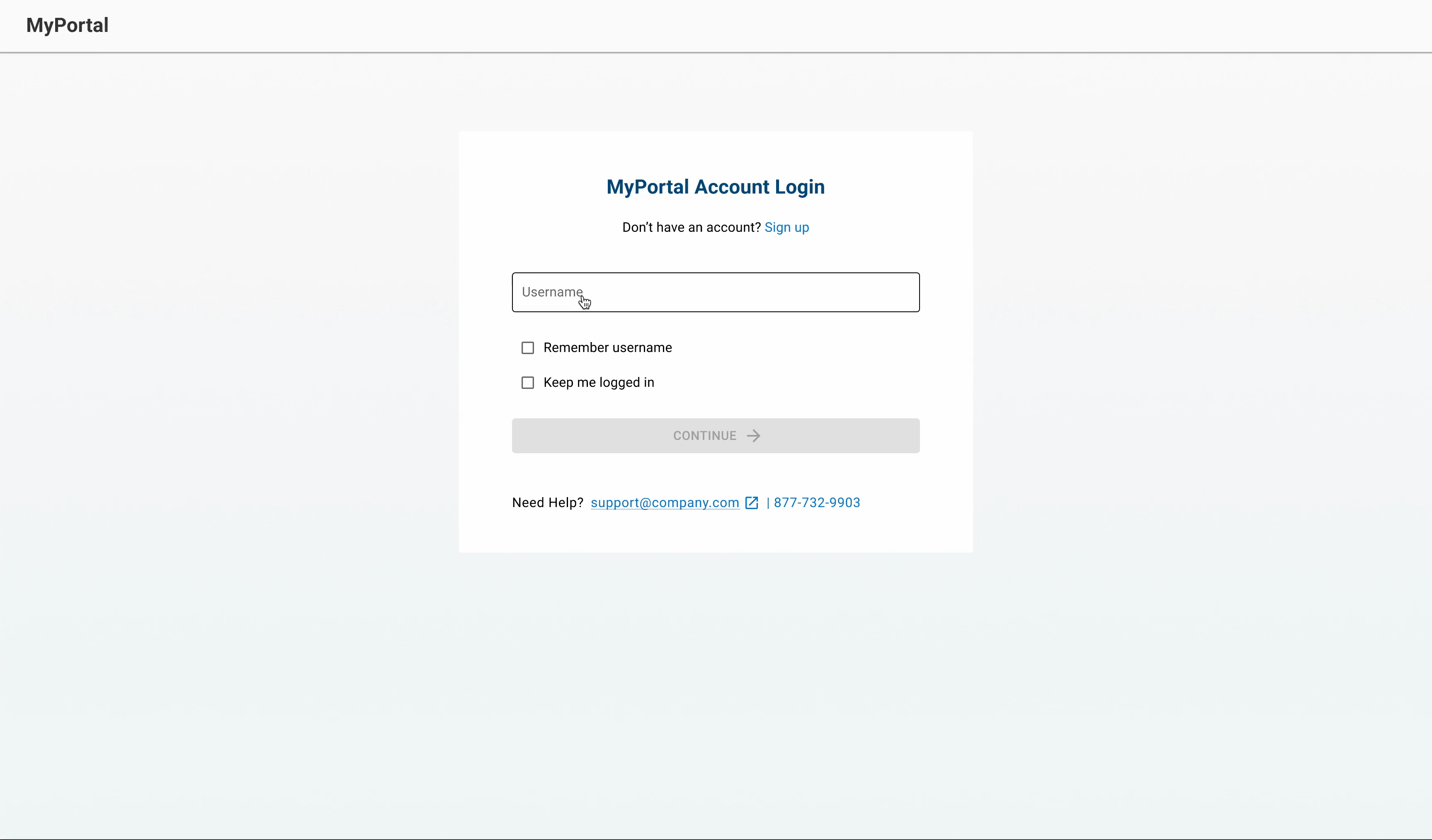Select the 877-732-9903 phone number link
The width and height of the screenshot is (1432, 840).
(817, 503)
